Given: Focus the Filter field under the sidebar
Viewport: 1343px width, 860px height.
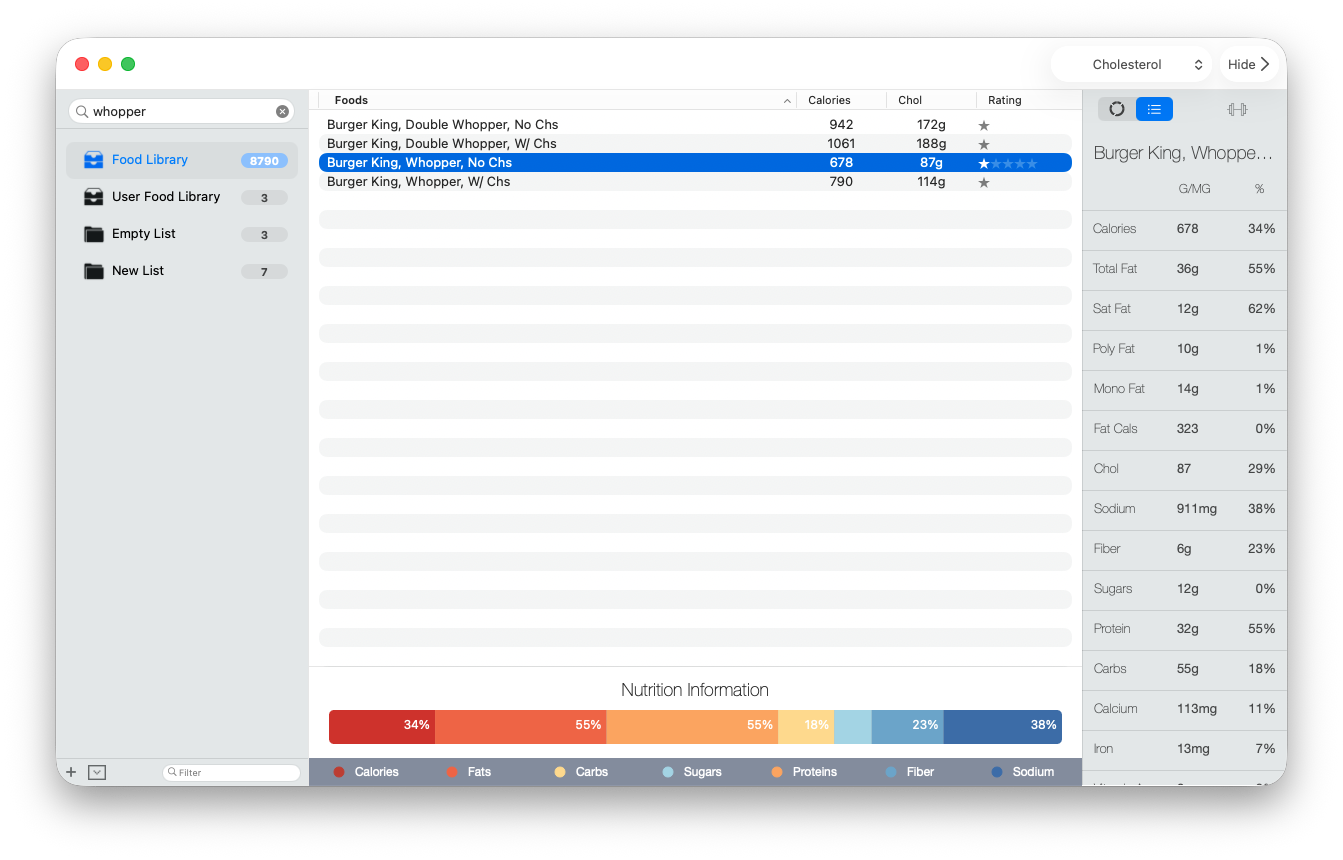Looking at the screenshot, I should click(x=231, y=772).
